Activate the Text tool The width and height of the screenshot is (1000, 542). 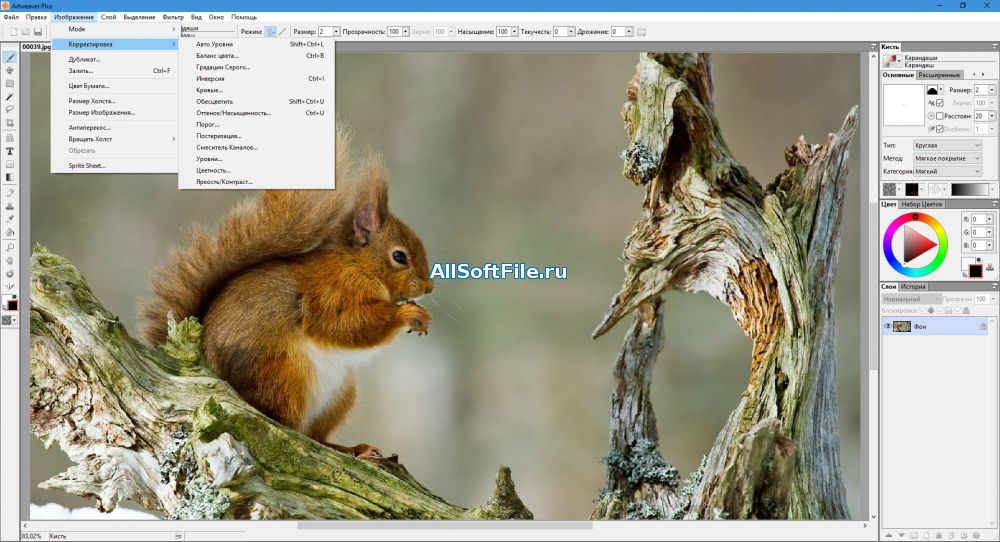coord(10,151)
